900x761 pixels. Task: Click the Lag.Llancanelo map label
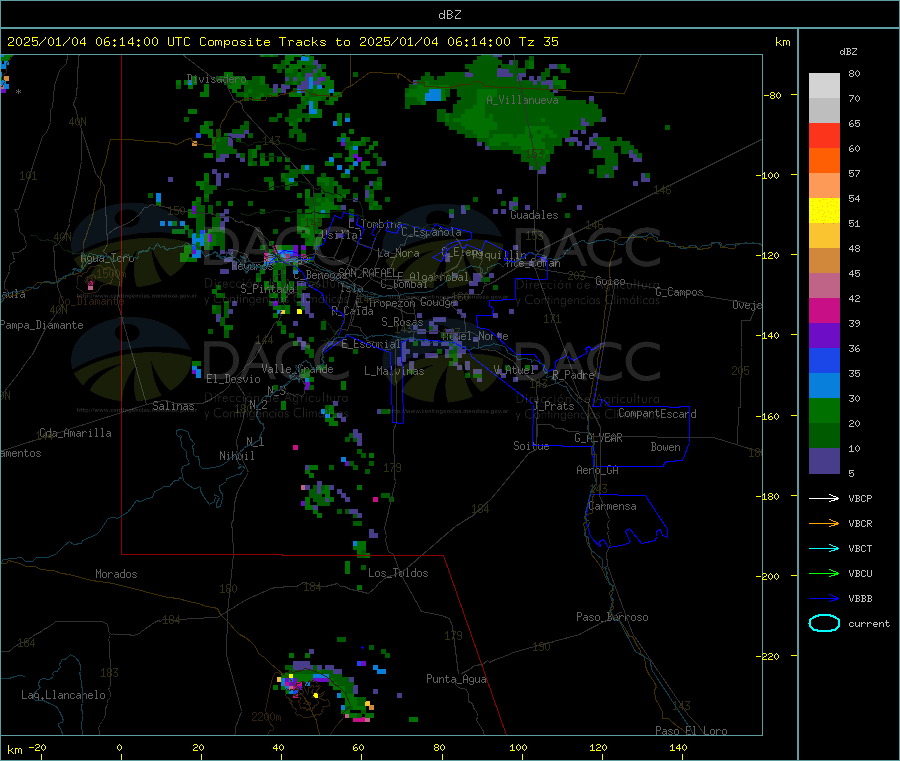point(63,696)
